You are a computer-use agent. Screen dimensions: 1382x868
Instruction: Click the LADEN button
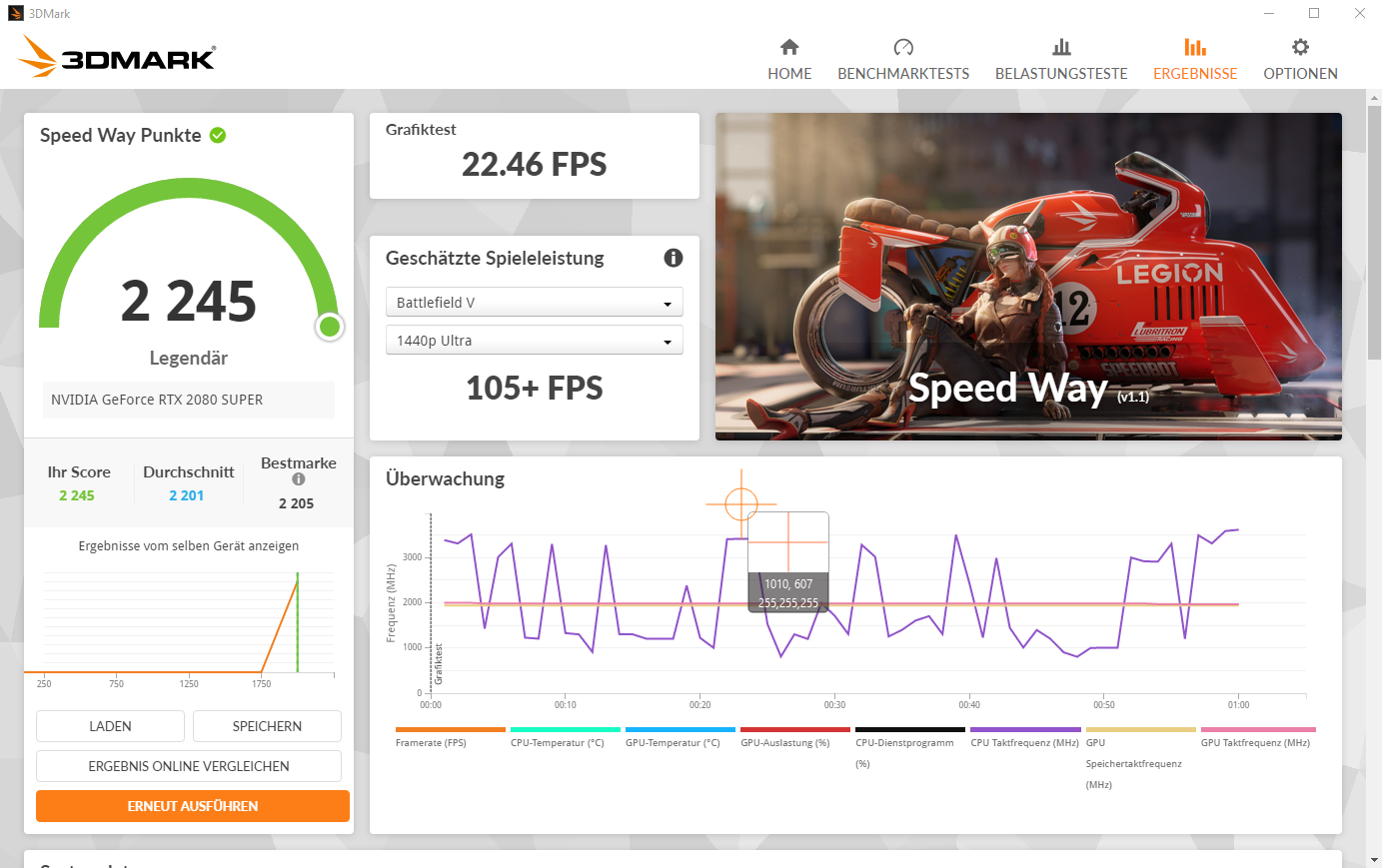pos(110,726)
